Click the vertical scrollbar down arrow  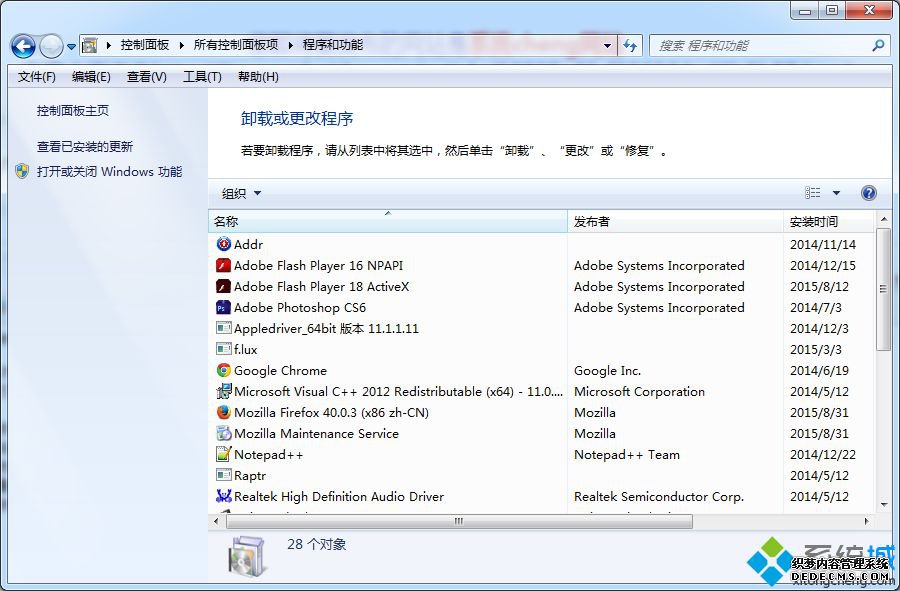point(883,504)
